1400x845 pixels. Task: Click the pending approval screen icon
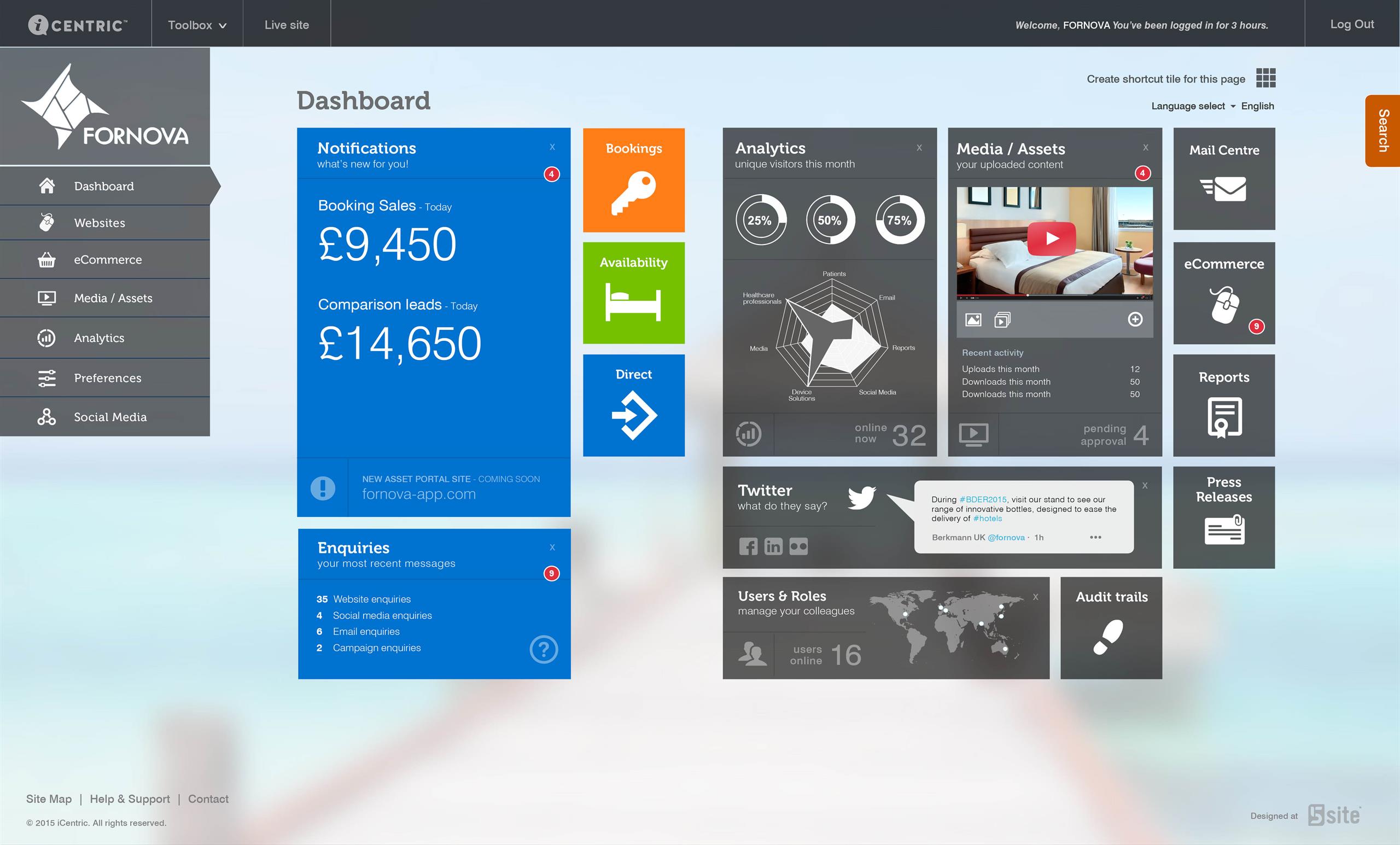pos(973,435)
